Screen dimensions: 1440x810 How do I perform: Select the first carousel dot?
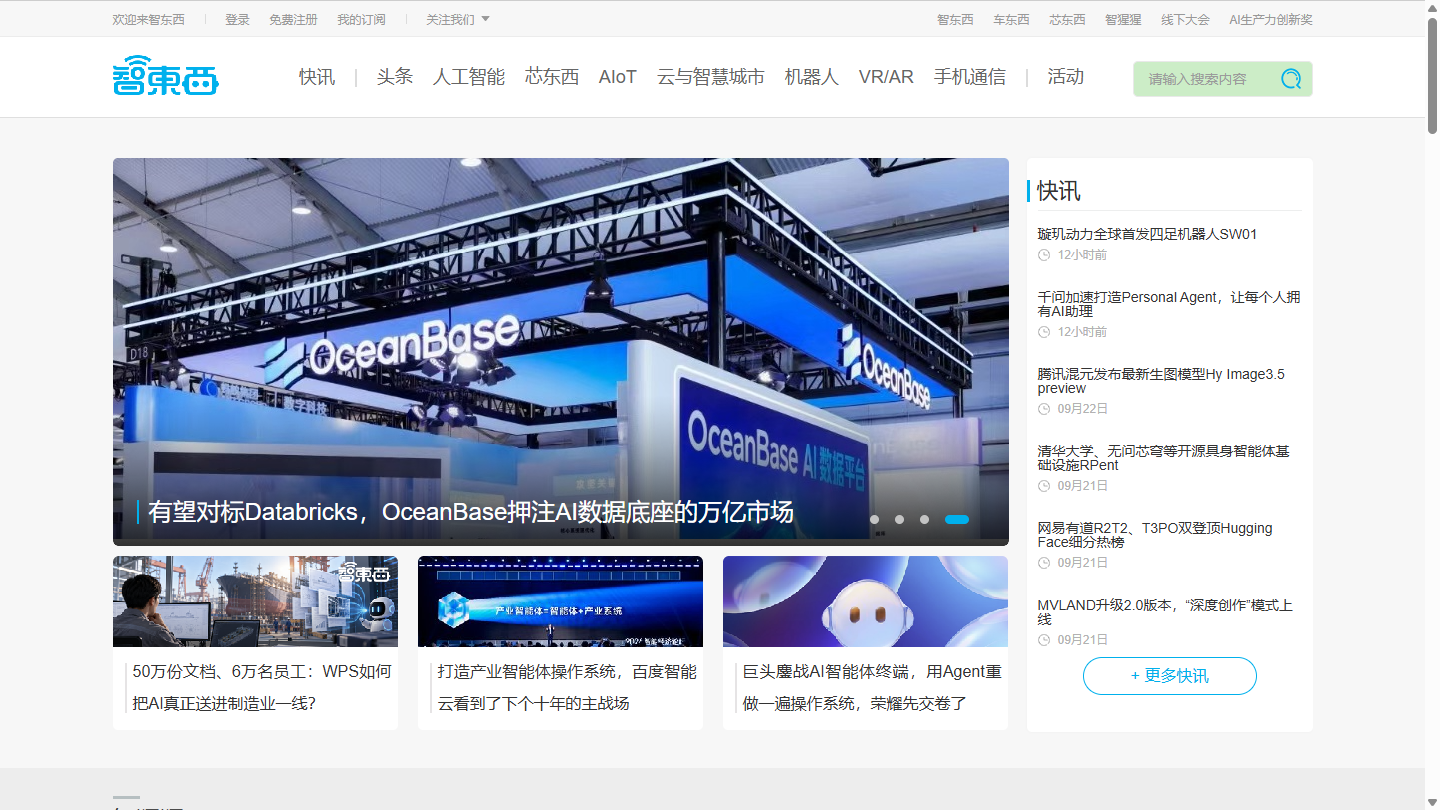click(x=875, y=520)
